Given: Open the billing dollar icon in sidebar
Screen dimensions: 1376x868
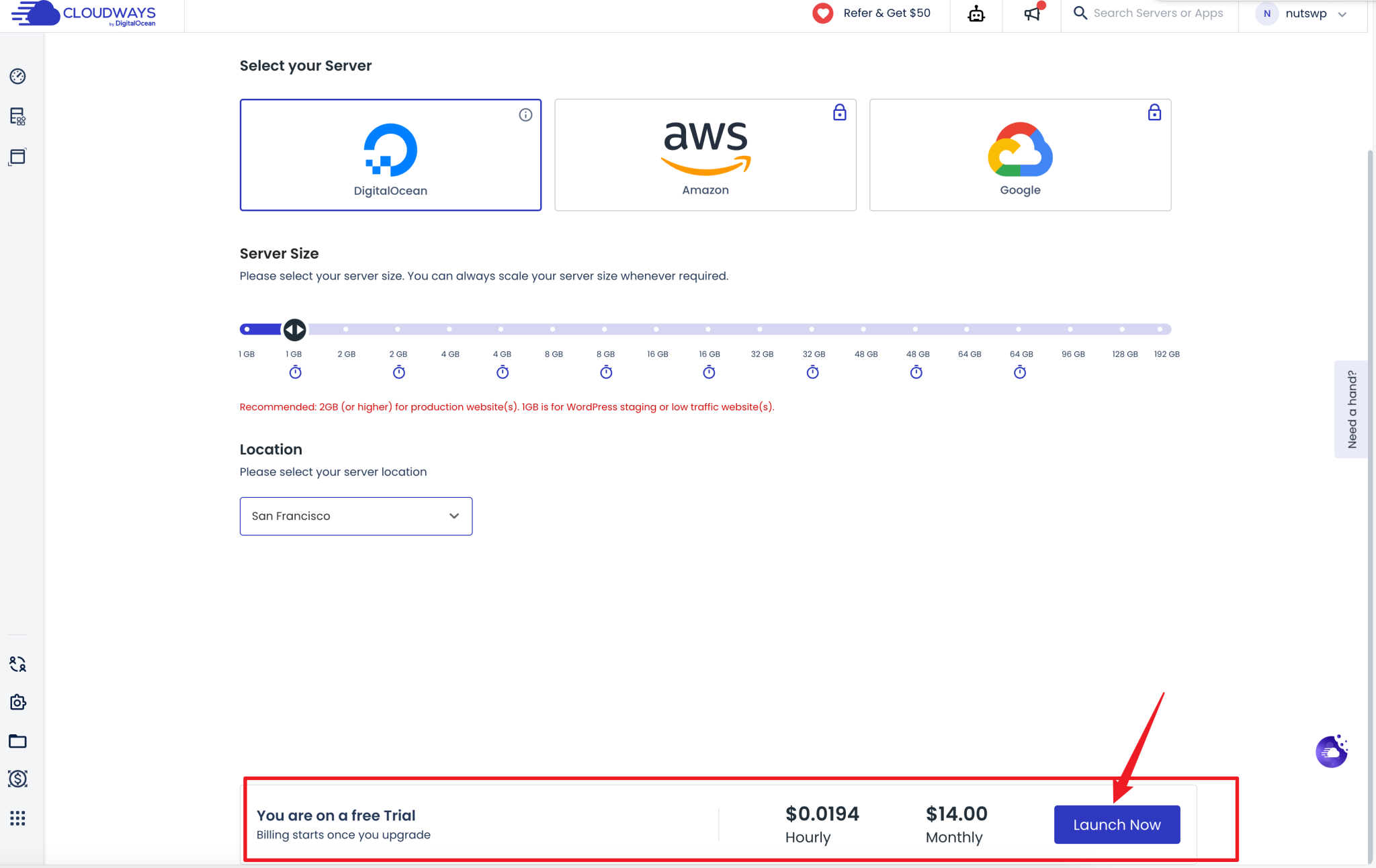Looking at the screenshot, I should pos(17,779).
